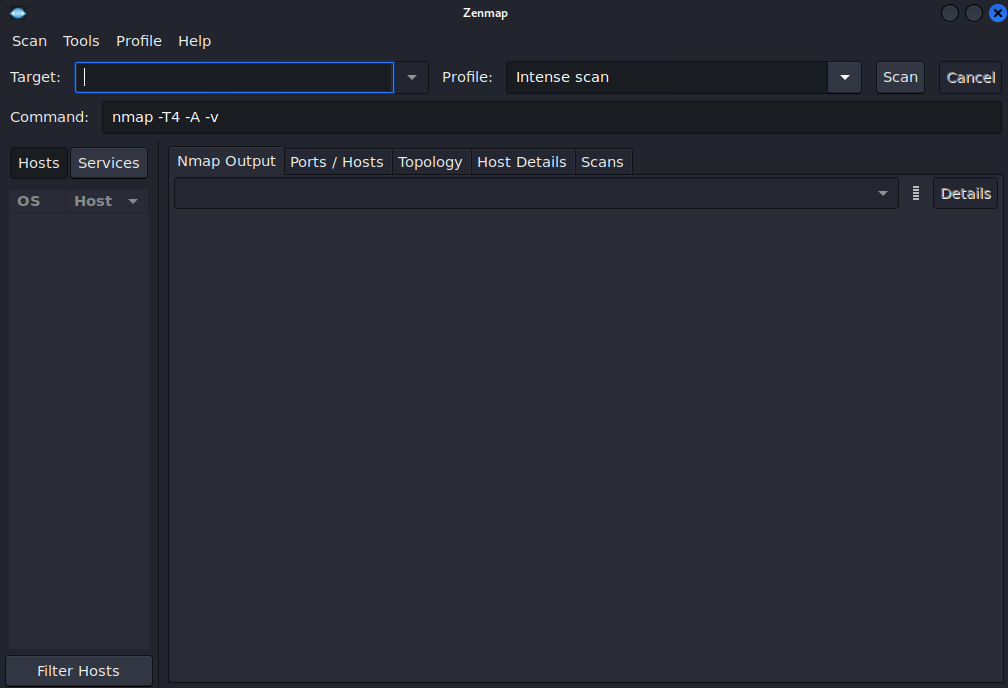Click the output options lines icon beside Details
Viewport: 1008px width, 688px height.
click(x=915, y=194)
